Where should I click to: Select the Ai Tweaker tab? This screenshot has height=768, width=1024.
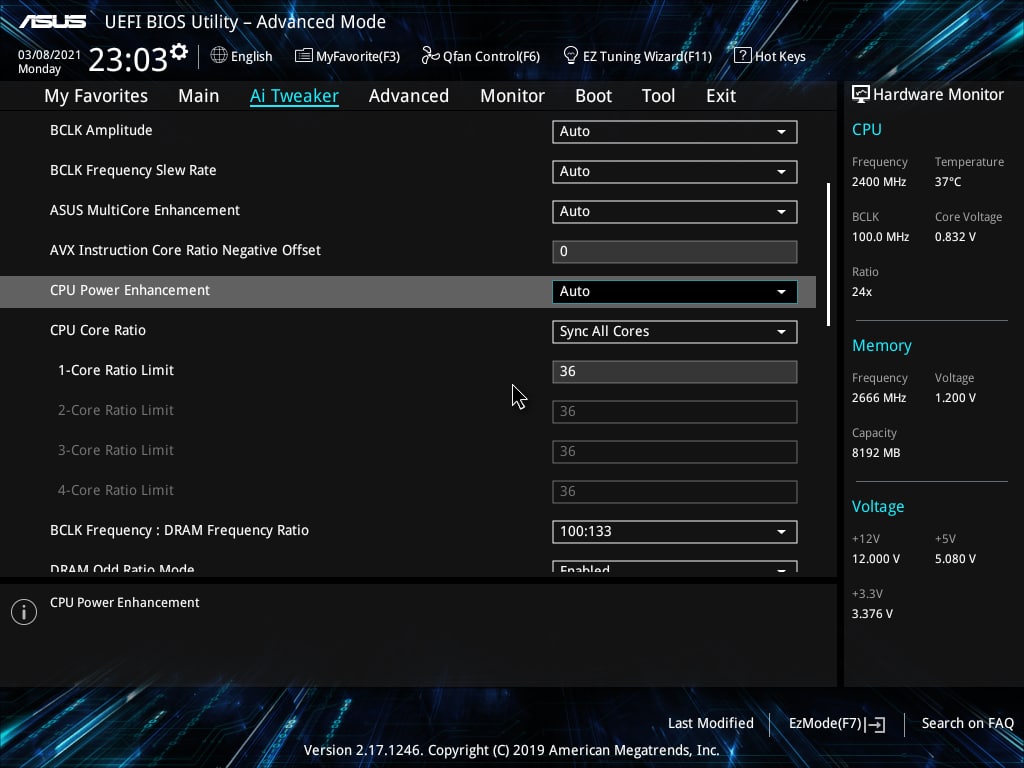tap(294, 96)
